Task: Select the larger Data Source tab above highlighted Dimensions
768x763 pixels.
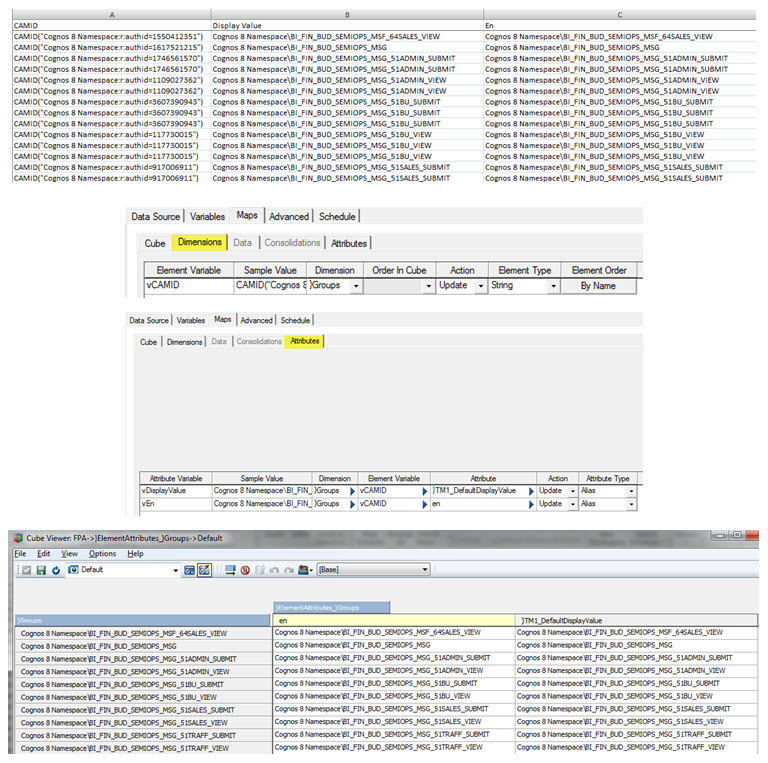Action: tap(155, 216)
